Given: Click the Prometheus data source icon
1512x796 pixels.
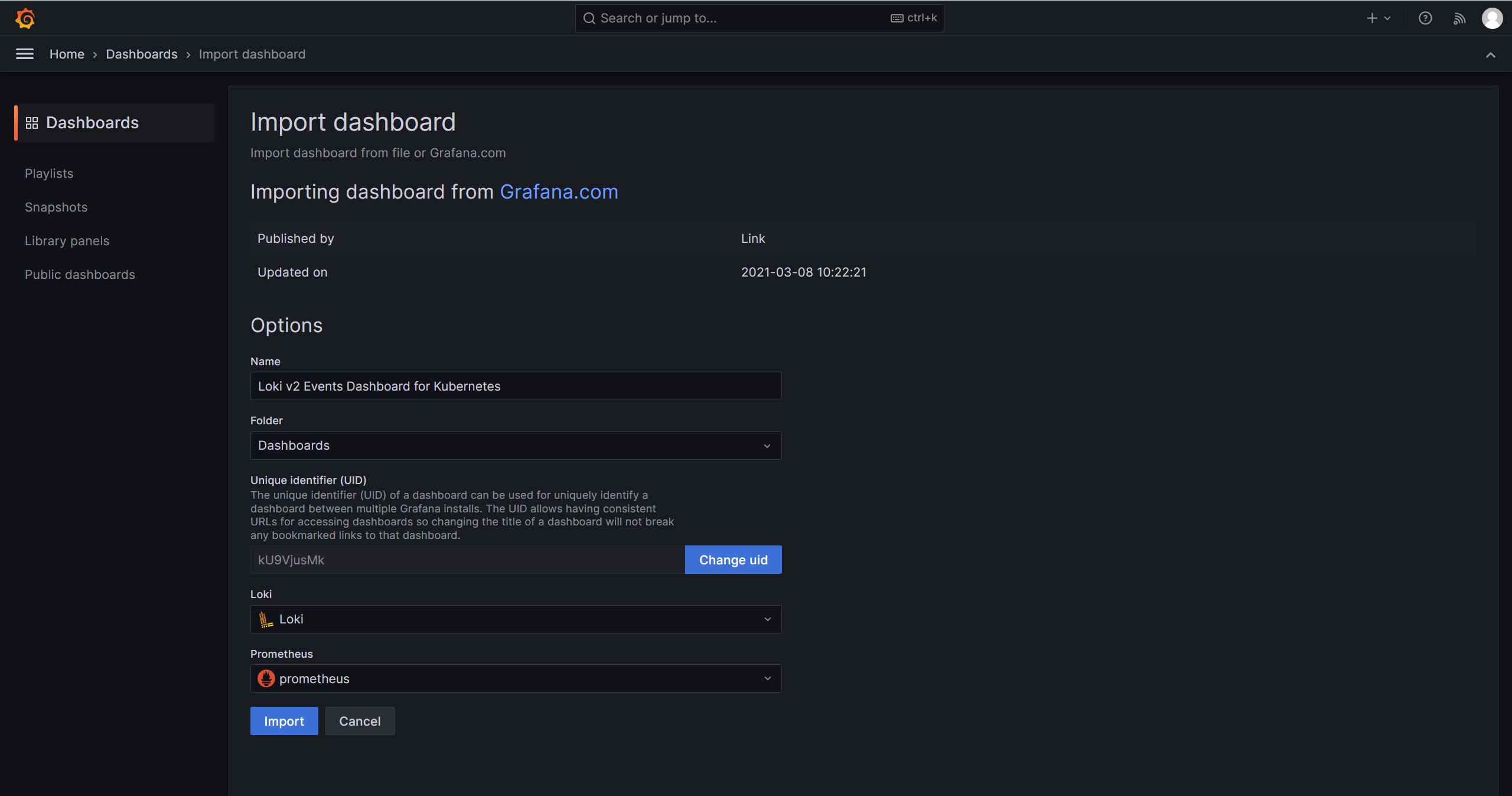Looking at the screenshot, I should 266,678.
